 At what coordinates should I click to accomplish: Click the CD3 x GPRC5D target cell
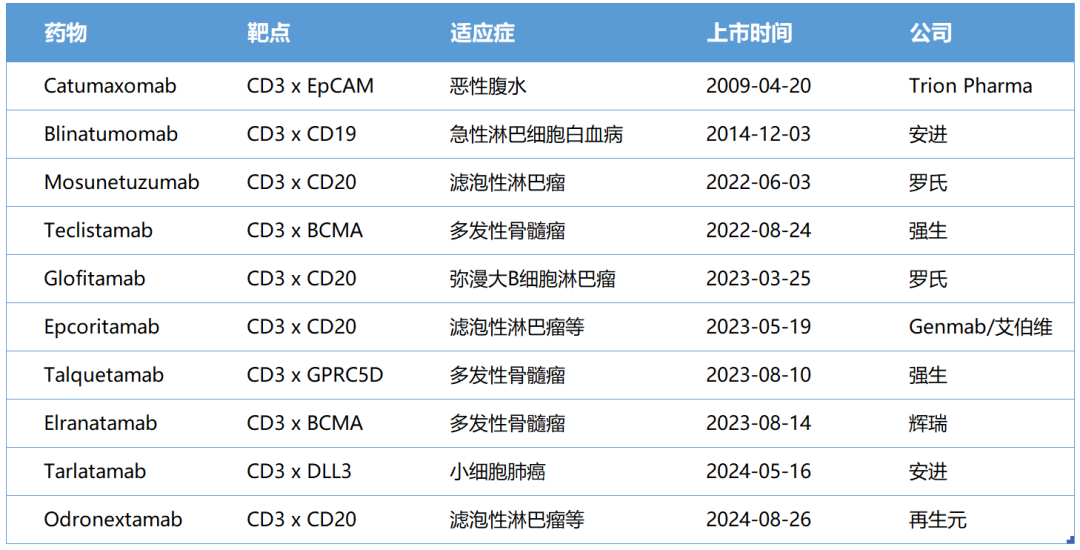(x=315, y=375)
